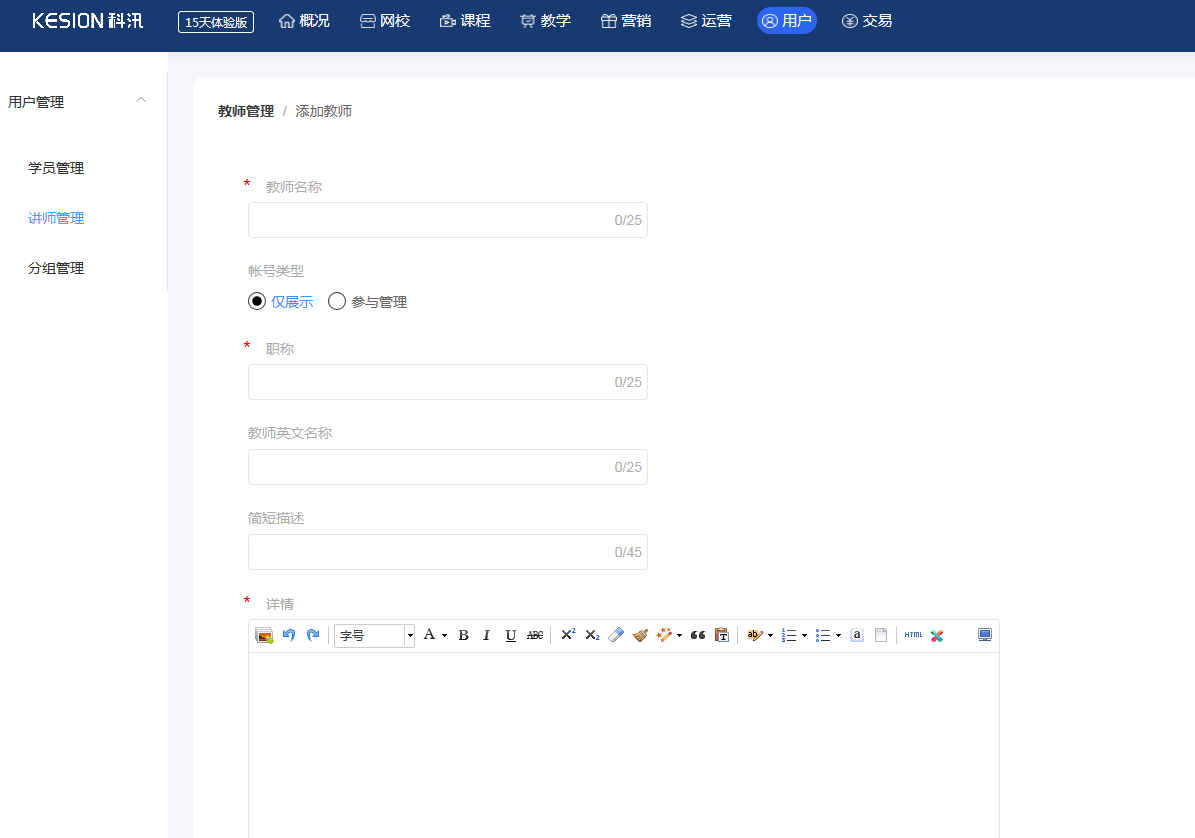Click the redo arrow in editor toolbar
1195x838 pixels.
(313, 635)
